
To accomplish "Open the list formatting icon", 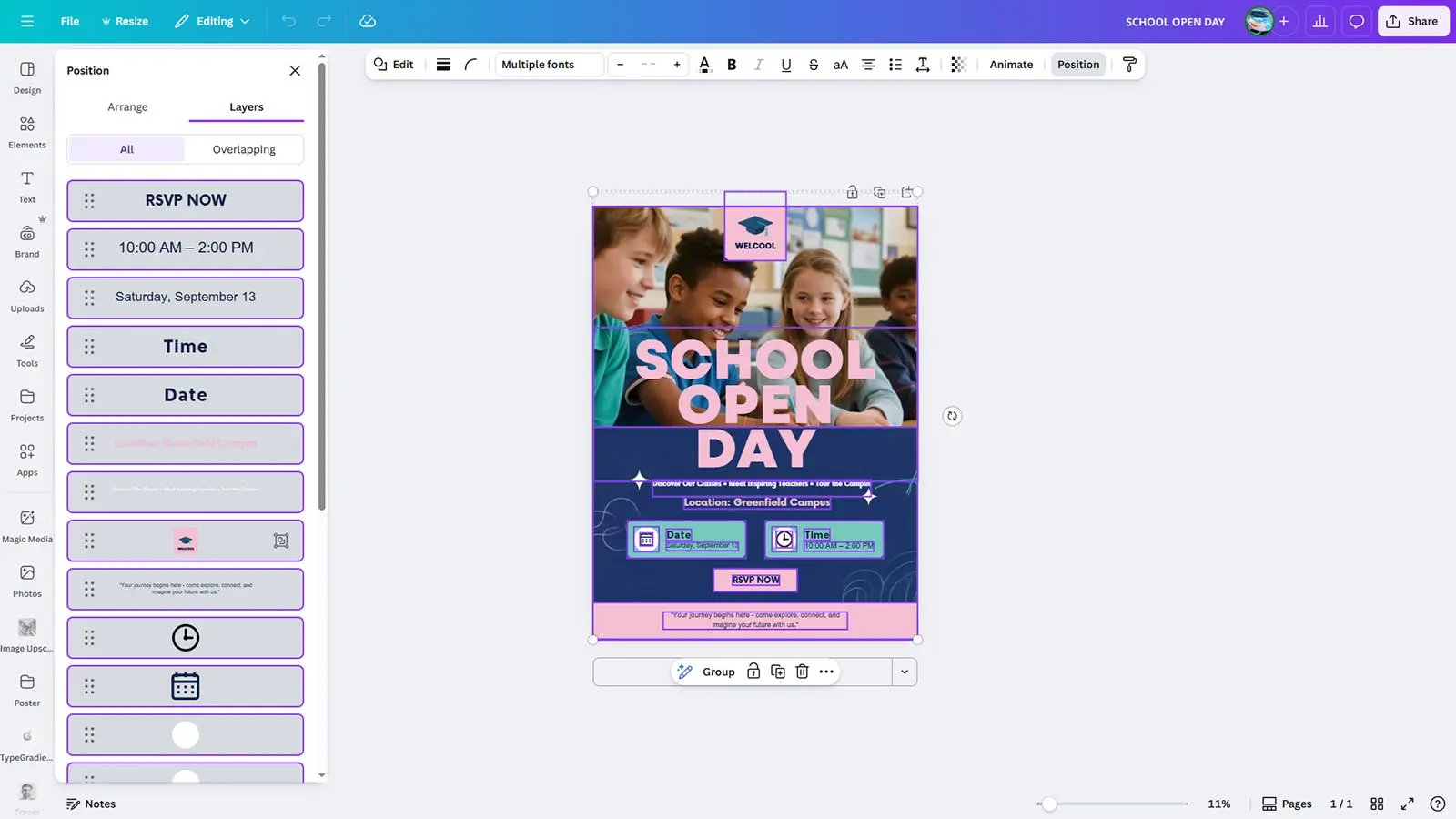I will [x=895, y=65].
